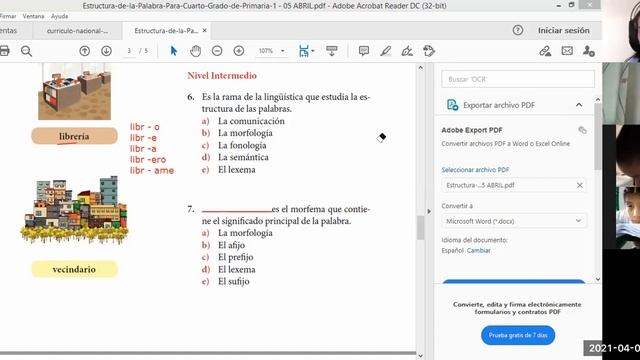Click answer 'El lexema' in question 7
The image size is (640, 360).
pos(236,269)
